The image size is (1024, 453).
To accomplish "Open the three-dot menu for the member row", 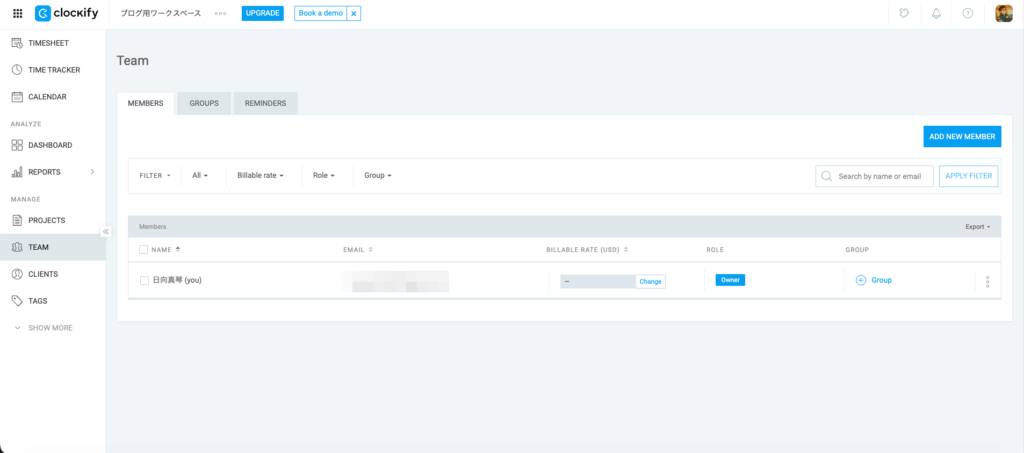I will click(987, 281).
